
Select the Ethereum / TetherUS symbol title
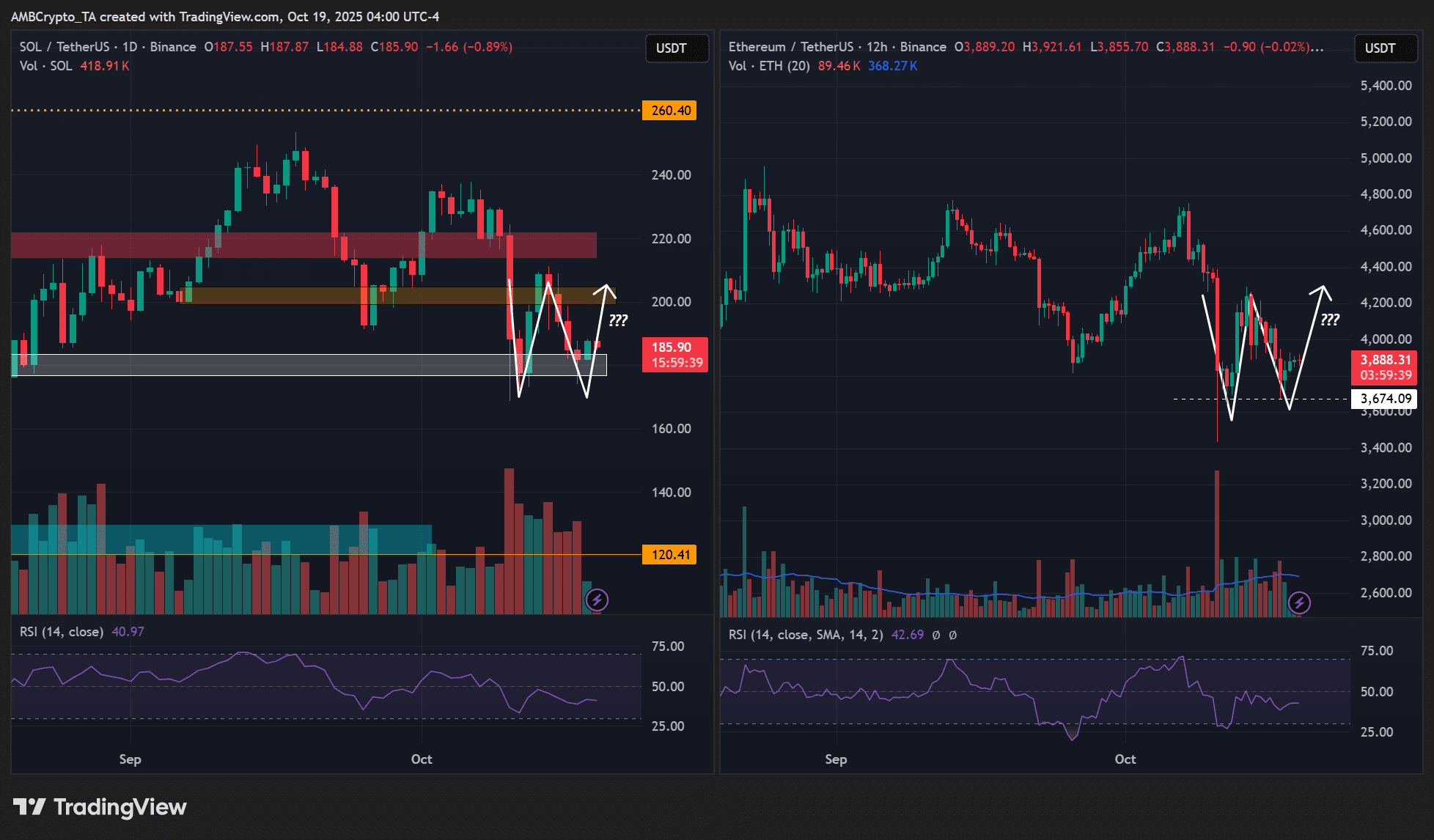coord(790,47)
